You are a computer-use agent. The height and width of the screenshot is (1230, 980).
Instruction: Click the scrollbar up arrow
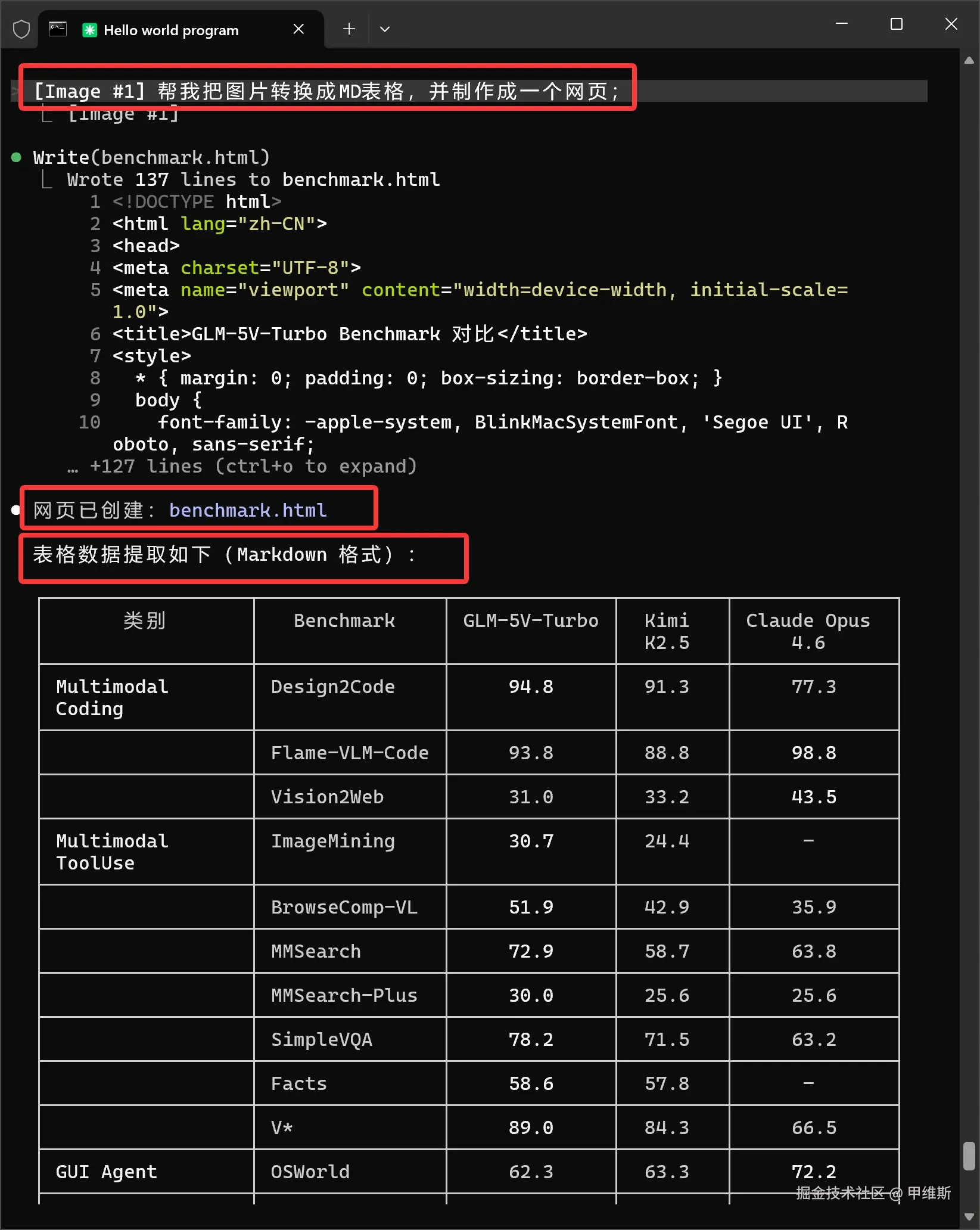(x=969, y=60)
